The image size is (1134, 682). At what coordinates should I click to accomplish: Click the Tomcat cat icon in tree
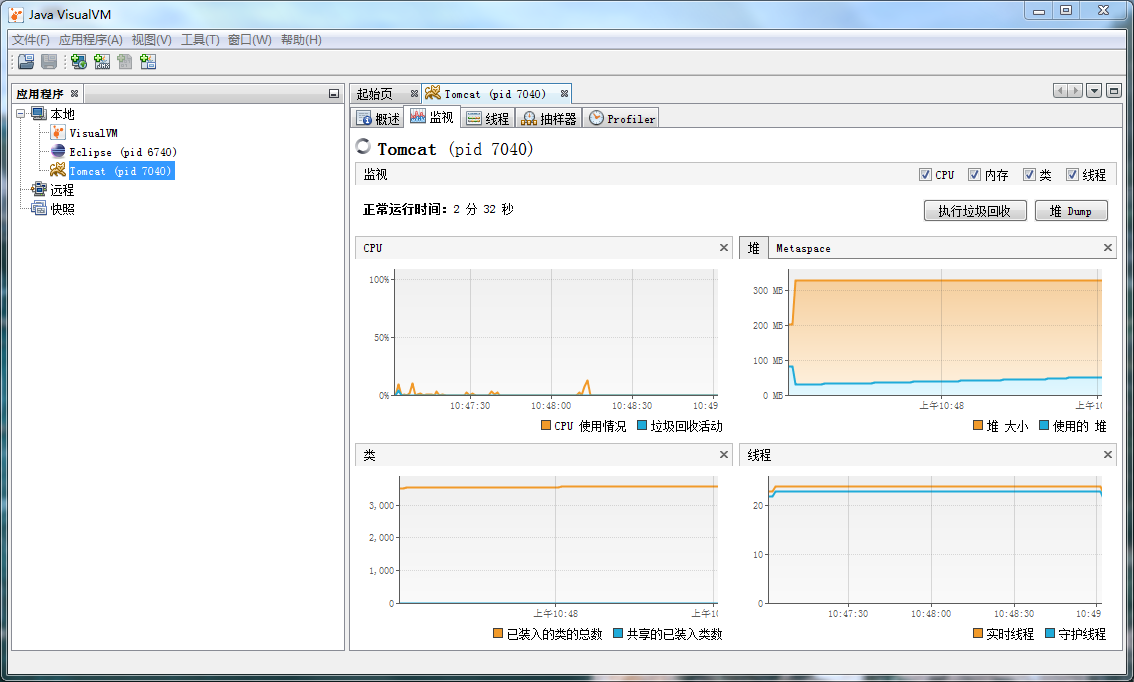[x=58, y=171]
